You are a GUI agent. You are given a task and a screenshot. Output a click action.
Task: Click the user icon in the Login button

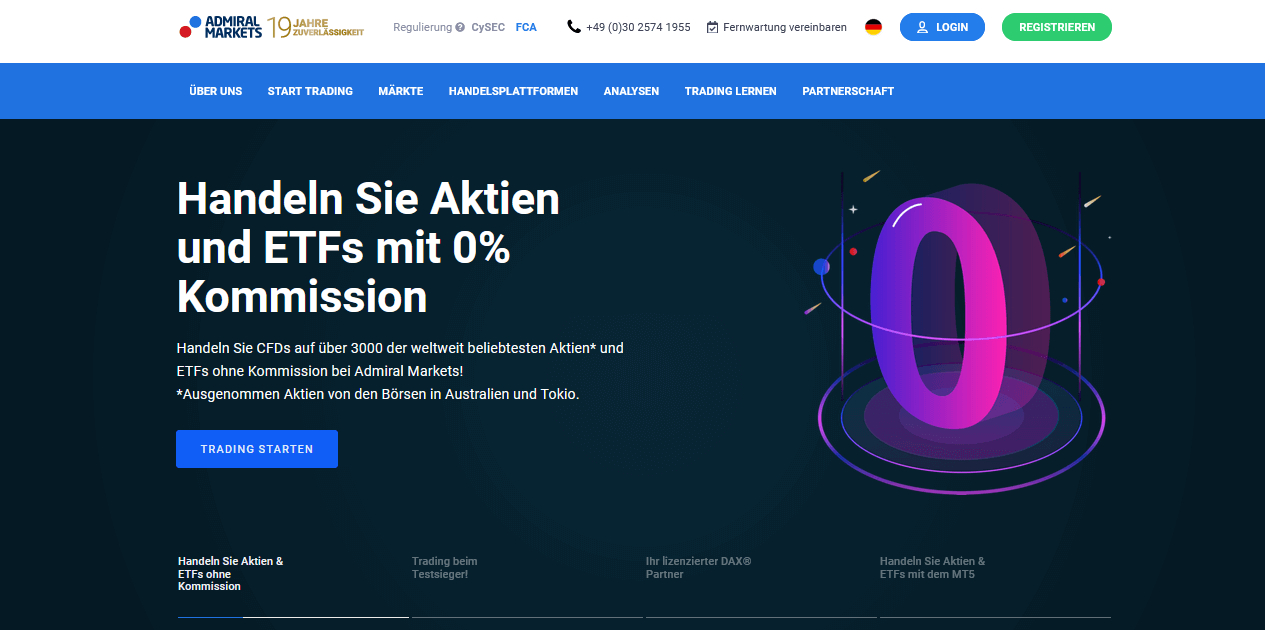coord(922,27)
